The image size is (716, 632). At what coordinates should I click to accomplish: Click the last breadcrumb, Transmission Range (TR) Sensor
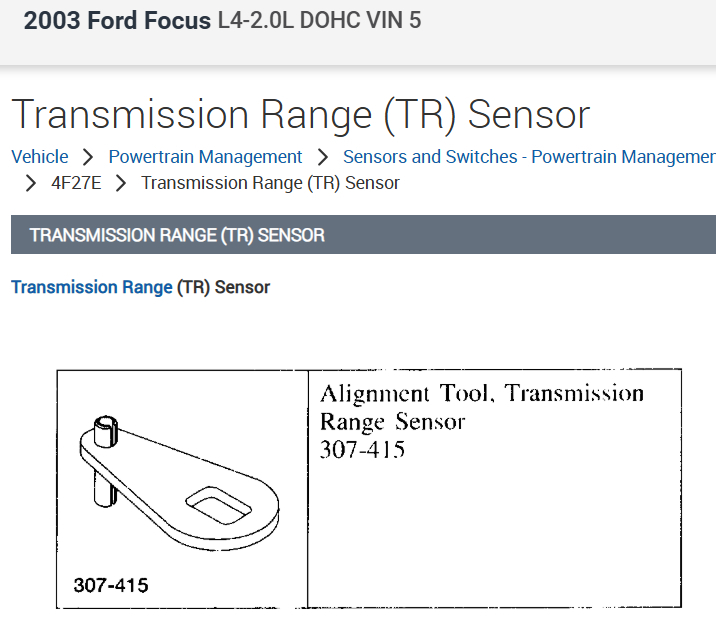click(x=270, y=183)
